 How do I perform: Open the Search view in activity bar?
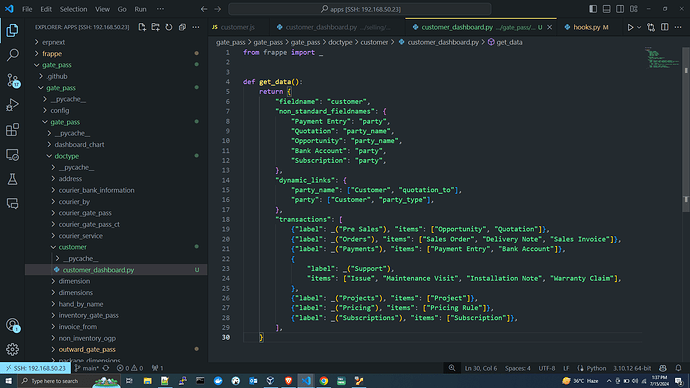[x=12, y=55]
